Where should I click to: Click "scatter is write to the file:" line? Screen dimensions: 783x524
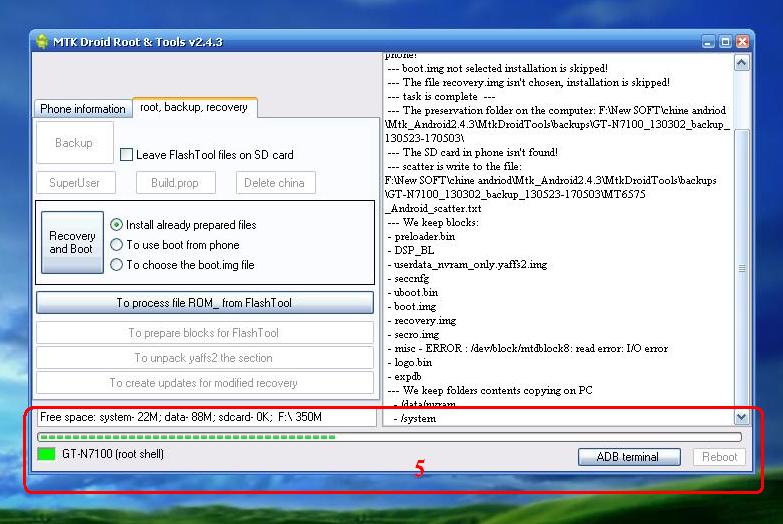click(455, 166)
